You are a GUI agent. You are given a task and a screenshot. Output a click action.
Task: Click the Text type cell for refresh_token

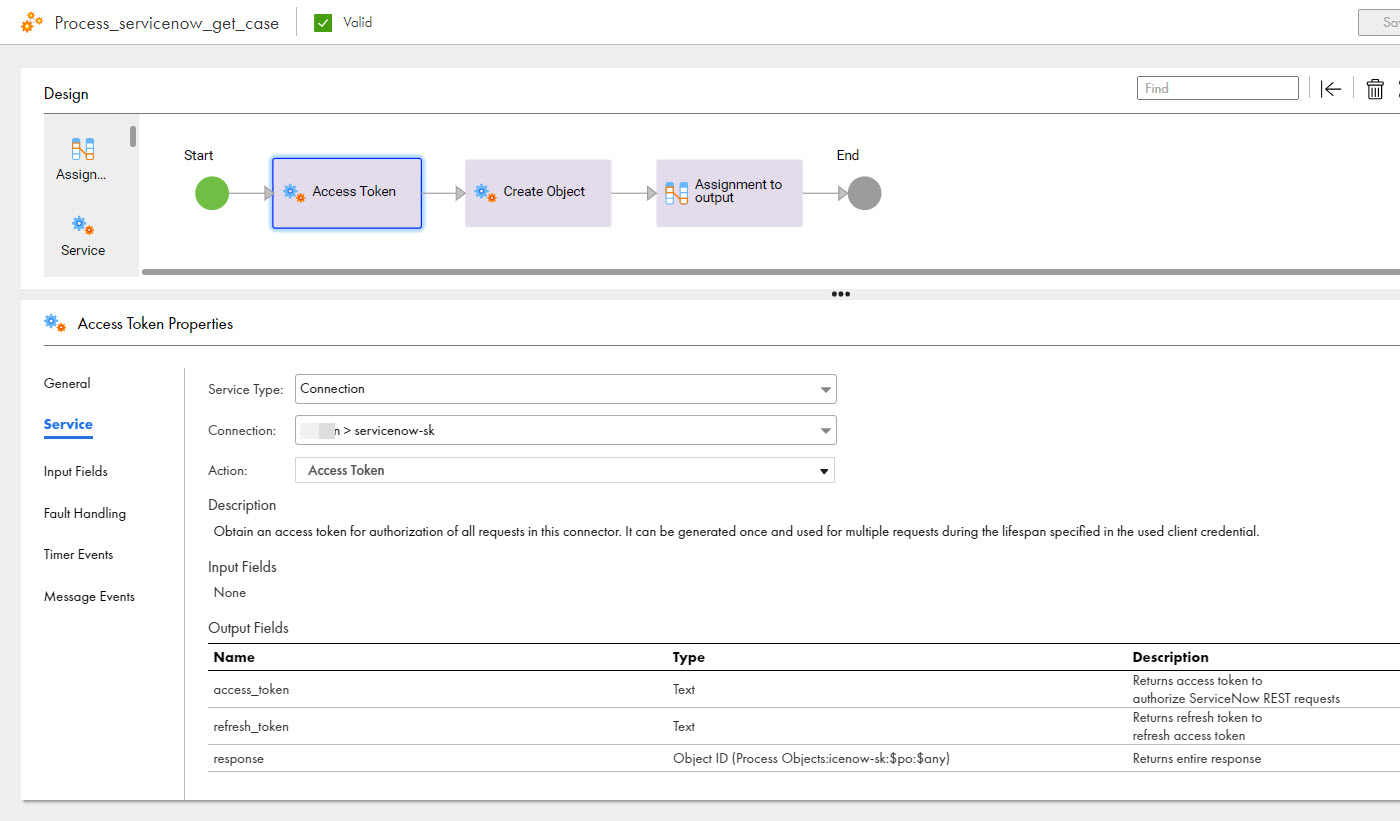click(684, 726)
